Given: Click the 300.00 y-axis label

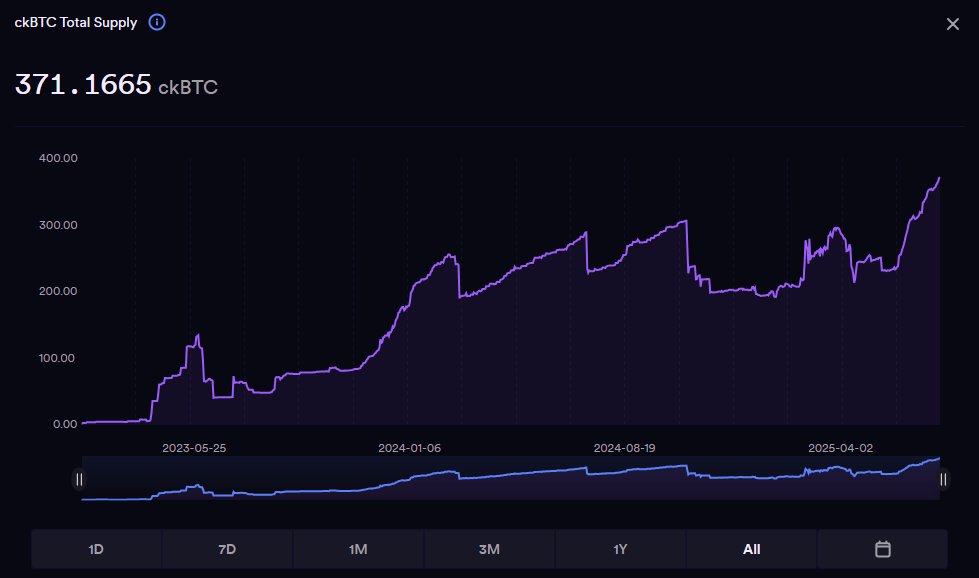Looking at the screenshot, I should (x=58, y=225).
